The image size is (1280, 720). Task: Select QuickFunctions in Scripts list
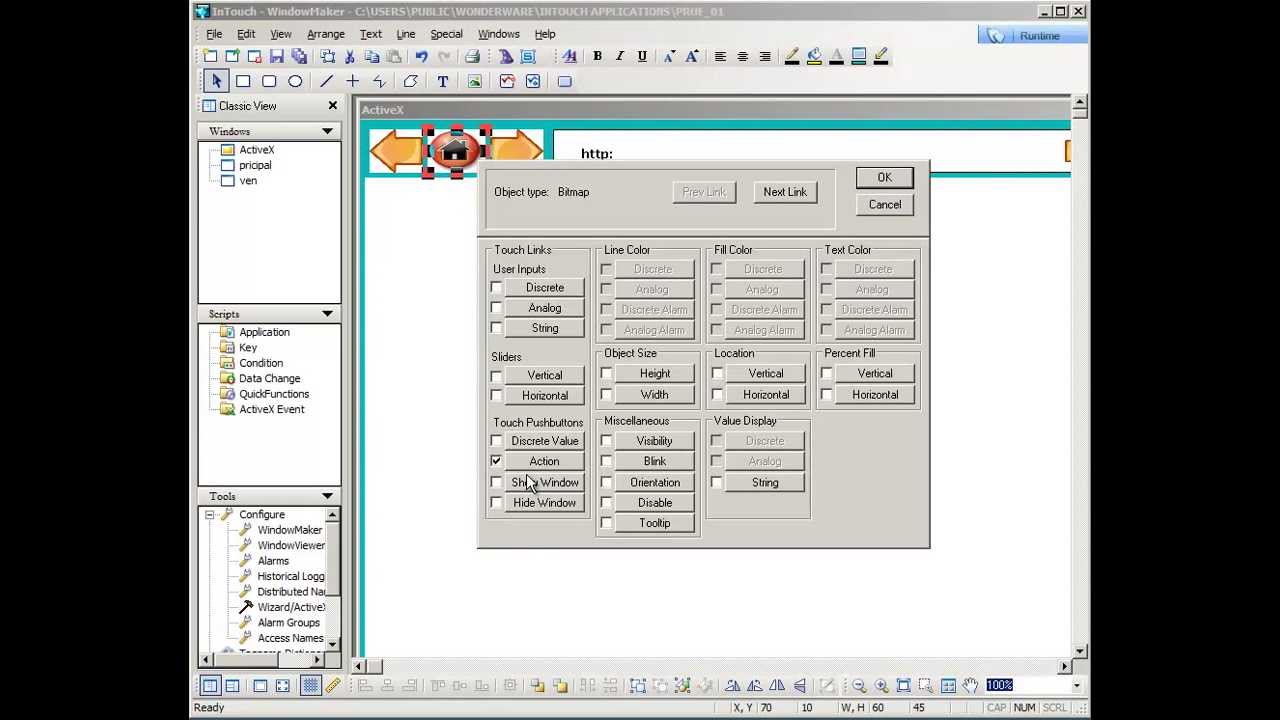pyautogui.click(x=274, y=394)
